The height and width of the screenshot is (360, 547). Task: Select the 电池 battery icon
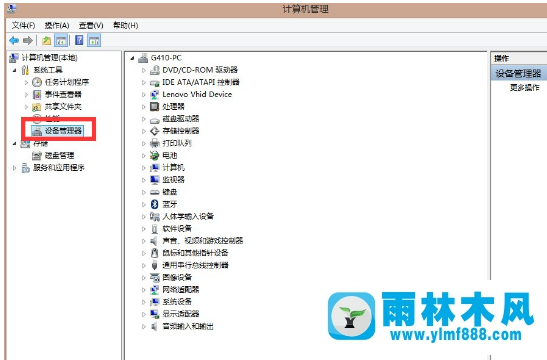click(155, 156)
